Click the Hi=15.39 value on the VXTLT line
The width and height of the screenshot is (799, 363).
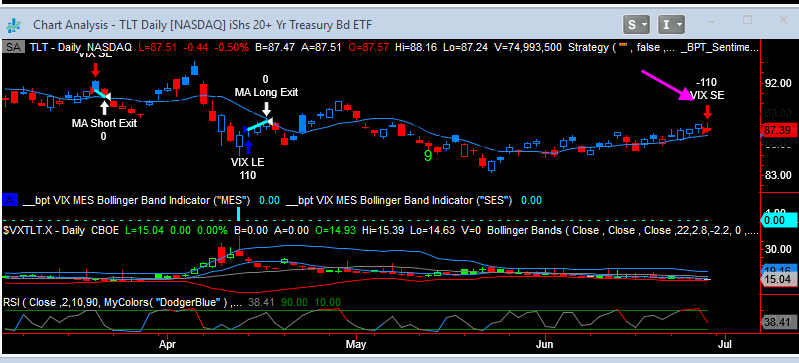[383, 230]
